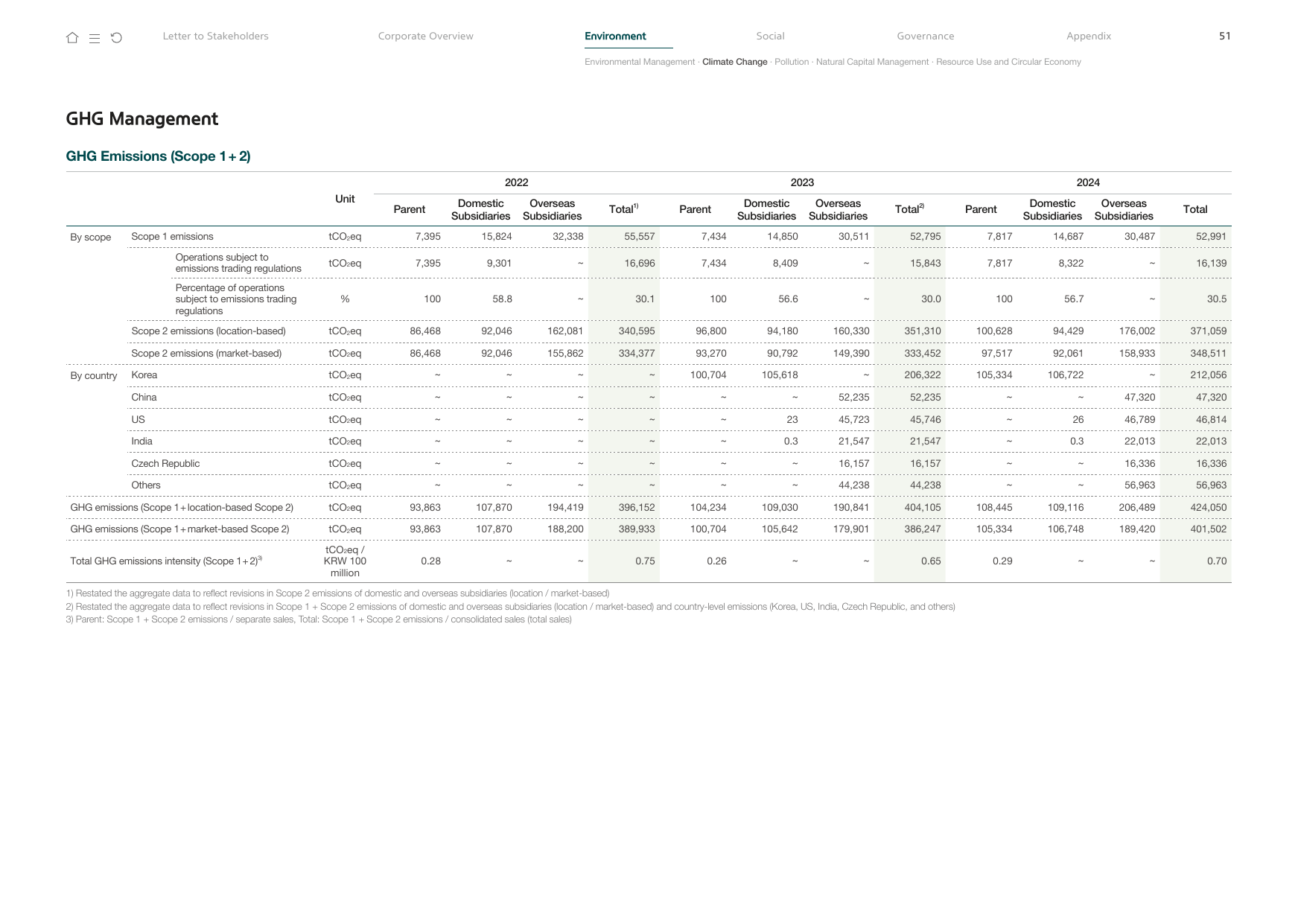Viewport: 1298px width, 924px height.
Task: Click the go-back arrow icon
Action: (116, 38)
